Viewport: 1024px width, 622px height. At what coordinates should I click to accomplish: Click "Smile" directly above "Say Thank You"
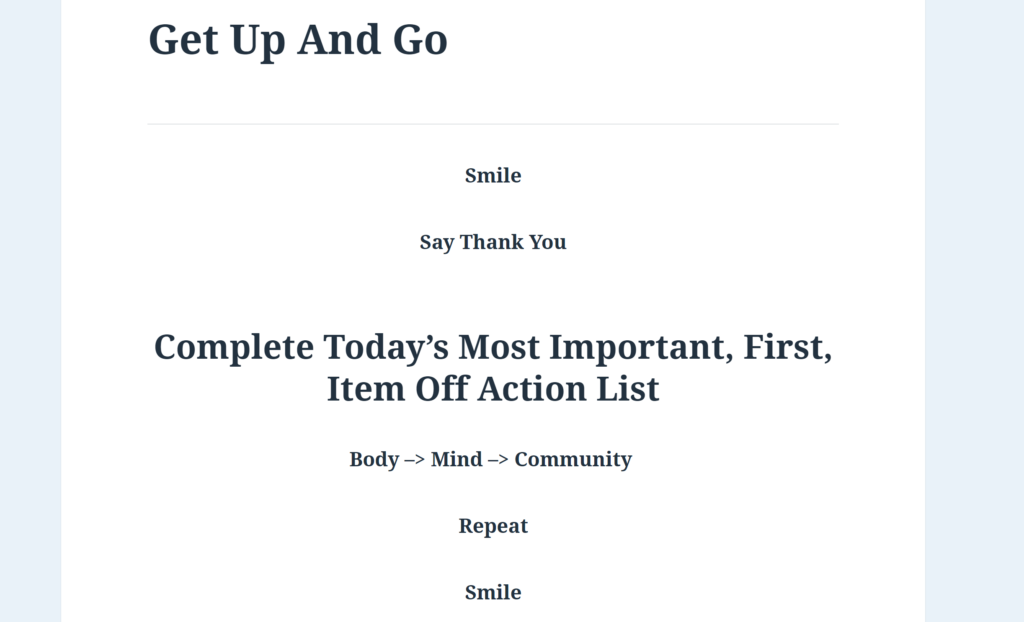pyautogui.click(x=493, y=176)
